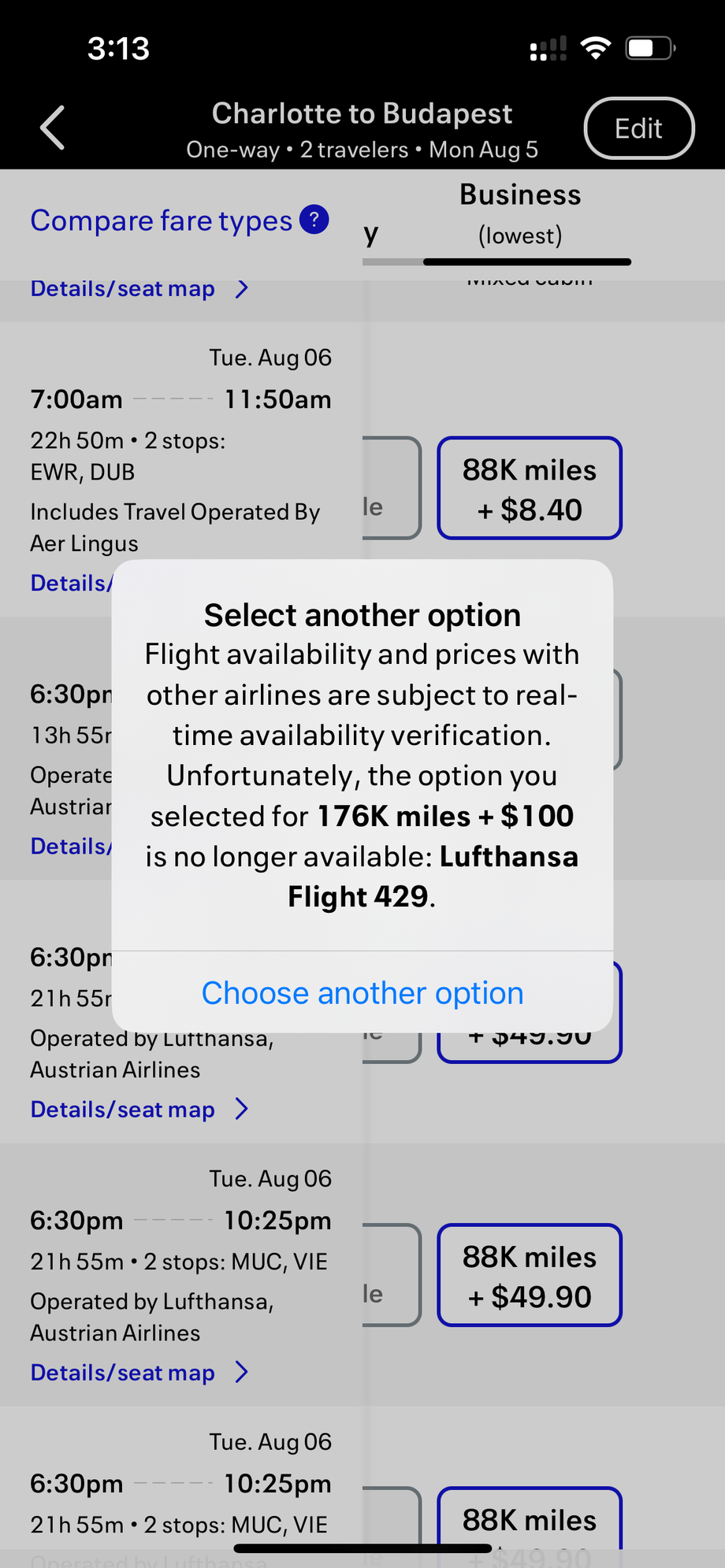Tap the bottom 88K miles fare box

(x=530, y=1520)
